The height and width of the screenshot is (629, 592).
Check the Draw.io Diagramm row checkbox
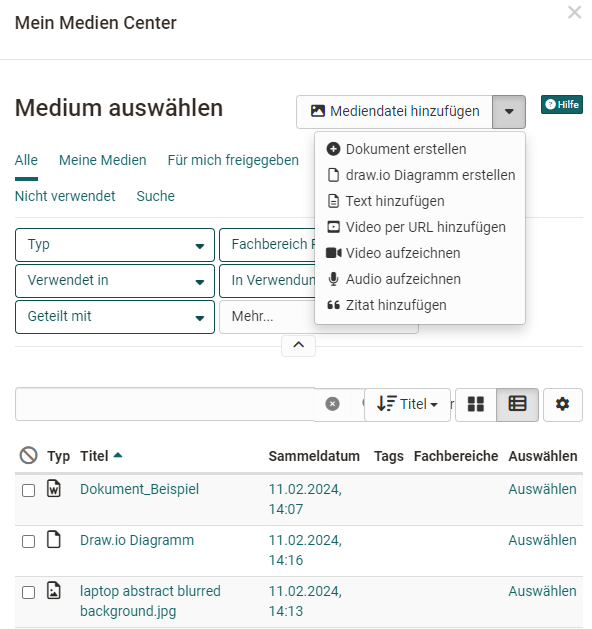click(x=28, y=541)
